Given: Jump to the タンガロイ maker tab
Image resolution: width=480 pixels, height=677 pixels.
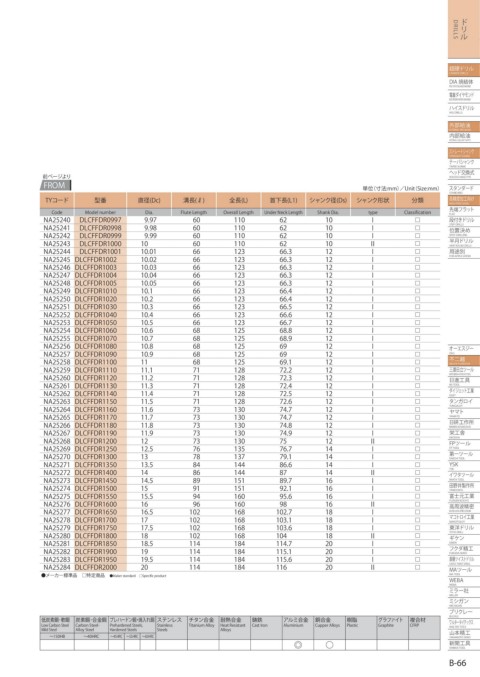Looking at the screenshot, I should click(x=464, y=402).
